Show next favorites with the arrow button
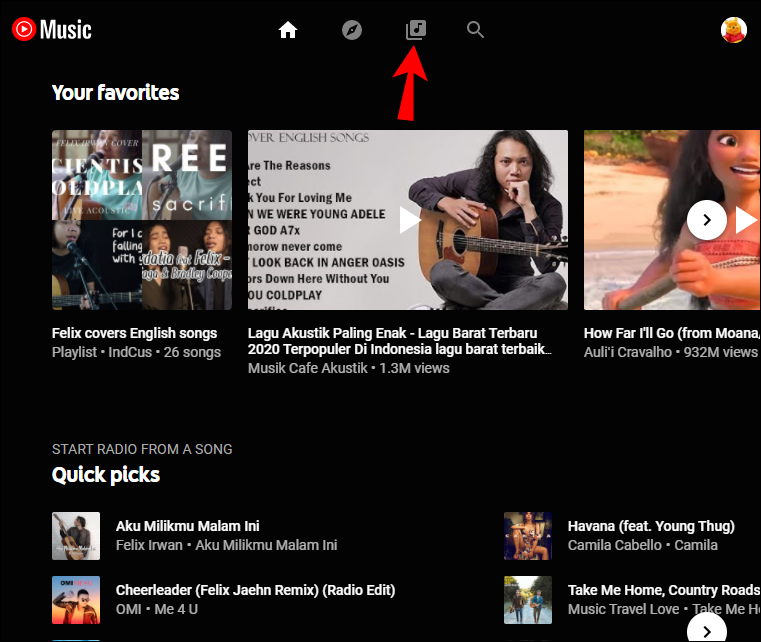761x642 pixels. (x=707, y=220)
